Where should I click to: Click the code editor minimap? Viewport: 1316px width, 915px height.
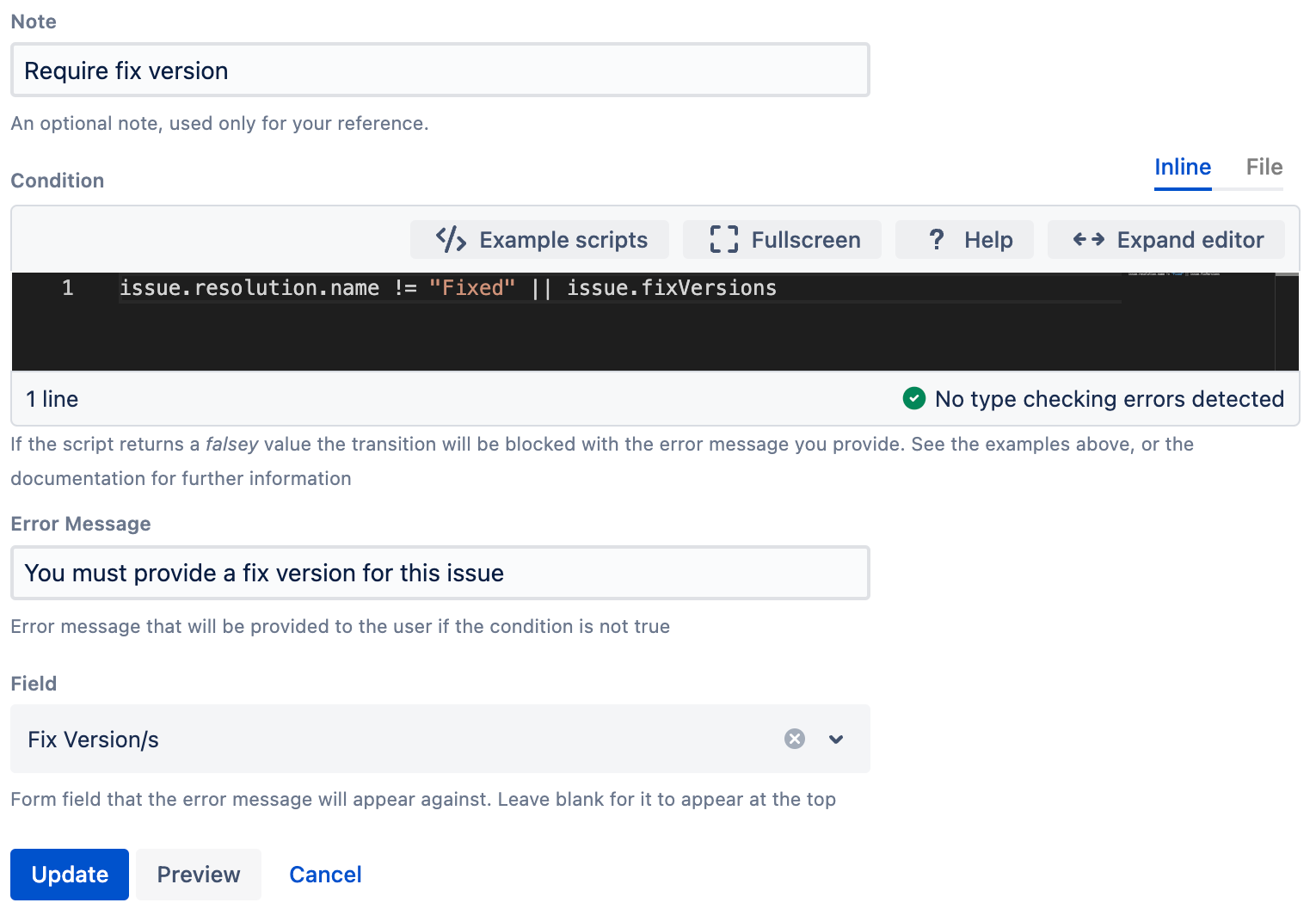tap(1197, 322)
